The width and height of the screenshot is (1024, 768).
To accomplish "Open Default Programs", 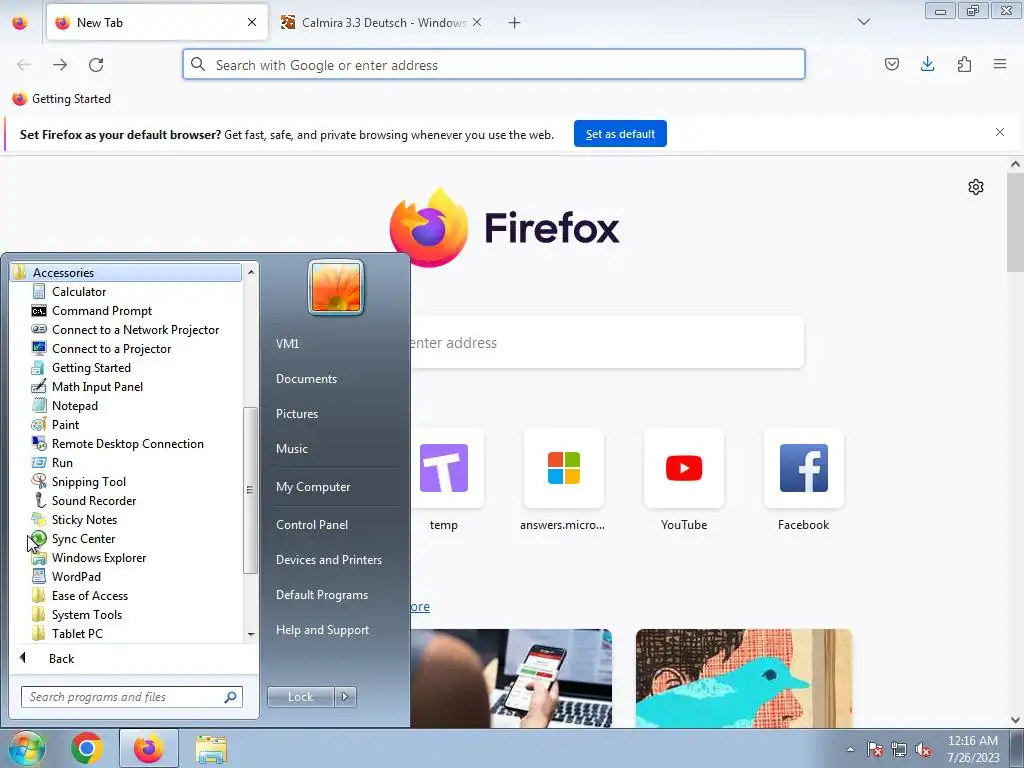I will pyautogui.click(x=321, y=595).
